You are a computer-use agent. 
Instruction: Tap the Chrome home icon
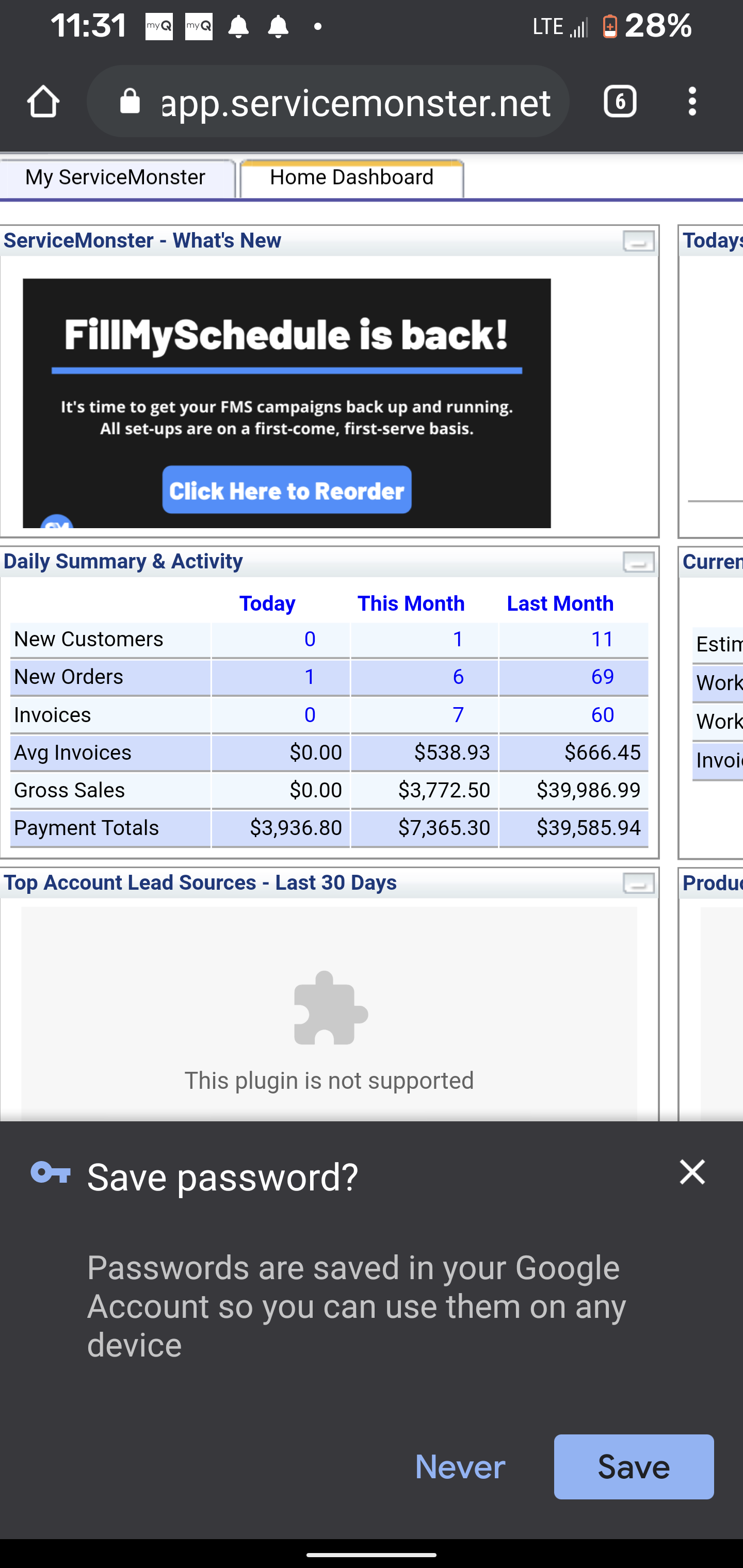click(x=43, y=101)
